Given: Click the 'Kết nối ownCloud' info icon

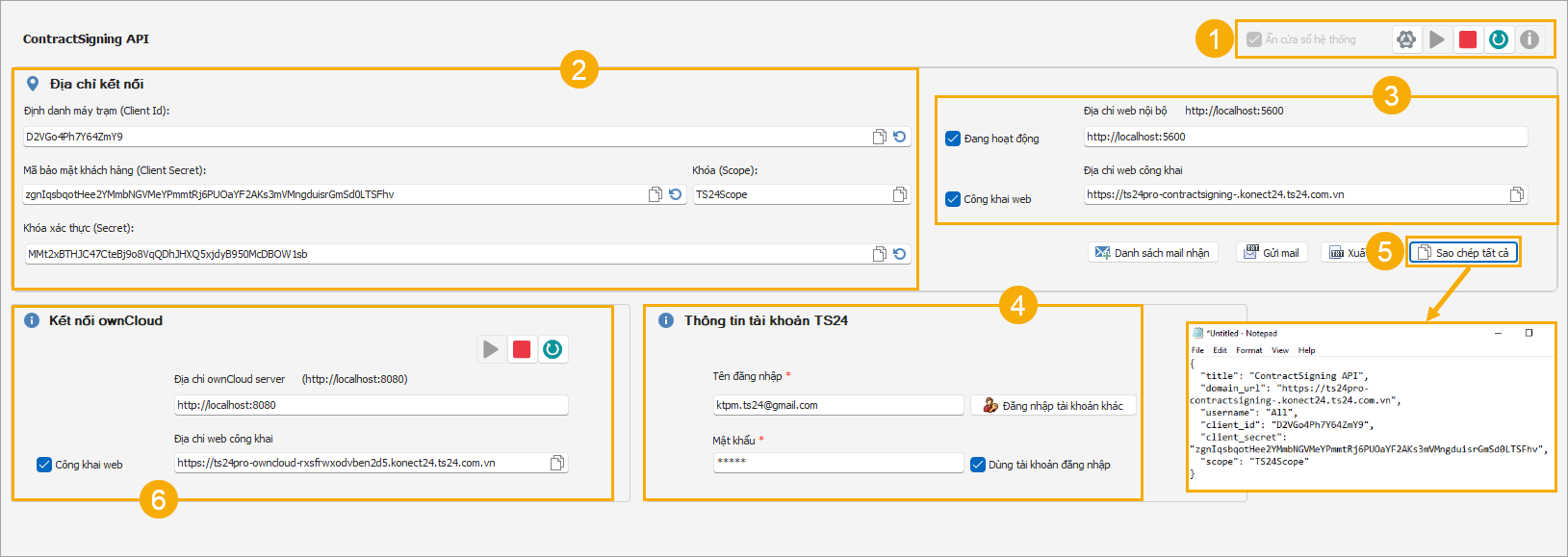Looking at the screenshot, I should tap(32, 320).
